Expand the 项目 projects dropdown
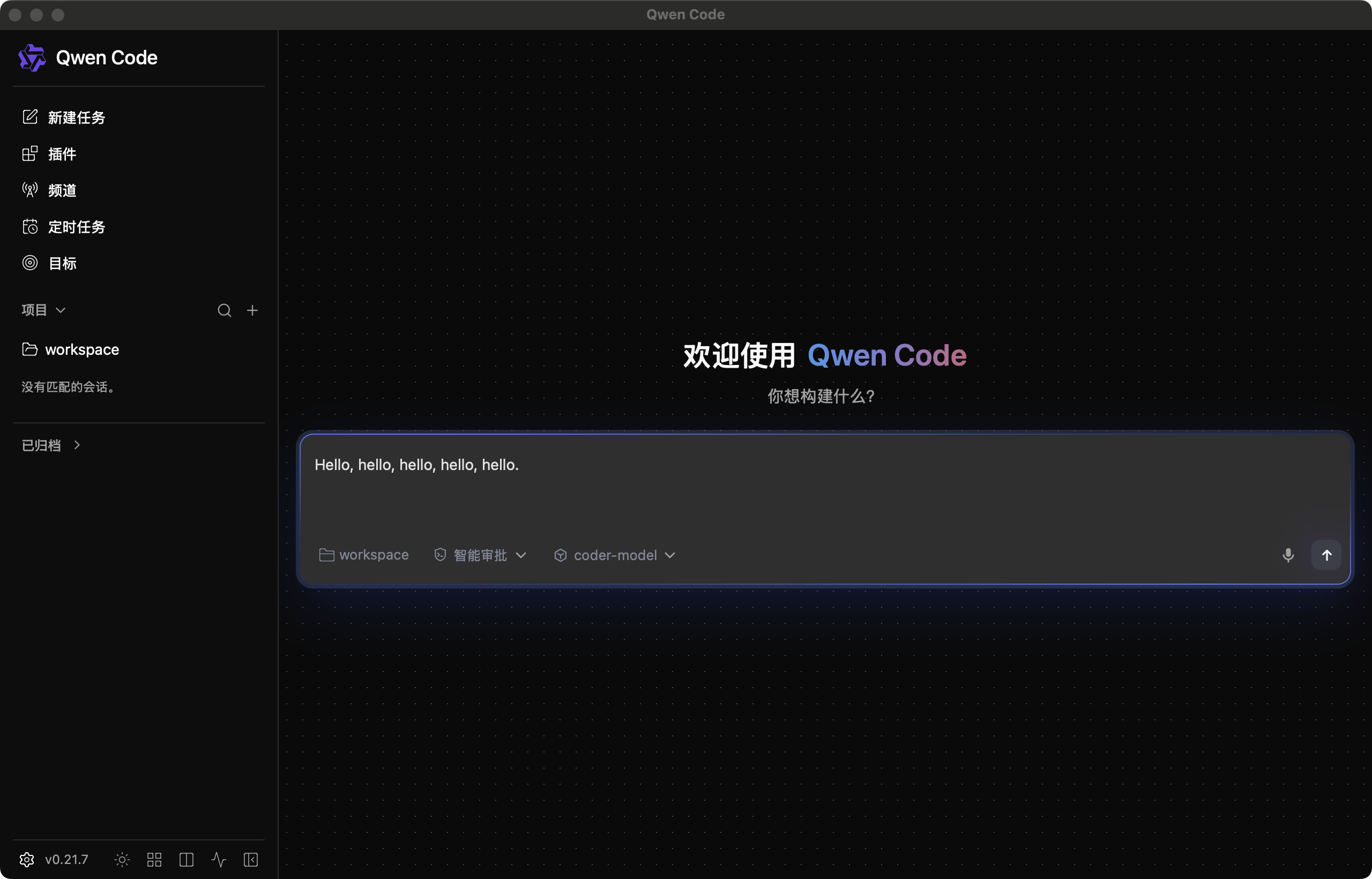Screen dimensions: 1372x879 click(x=44, y=310)
